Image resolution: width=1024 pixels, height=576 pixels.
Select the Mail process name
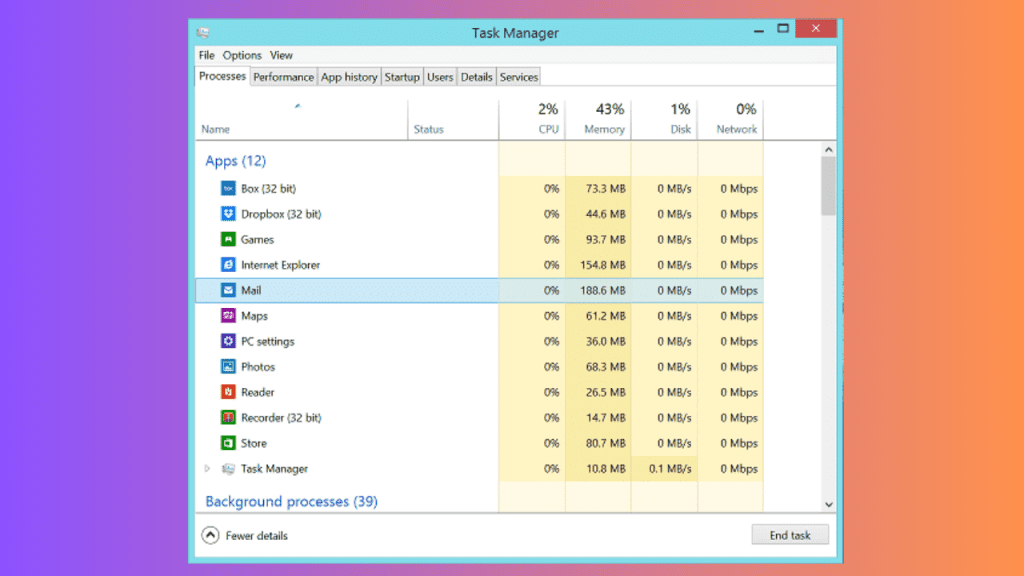pos(251,291)
